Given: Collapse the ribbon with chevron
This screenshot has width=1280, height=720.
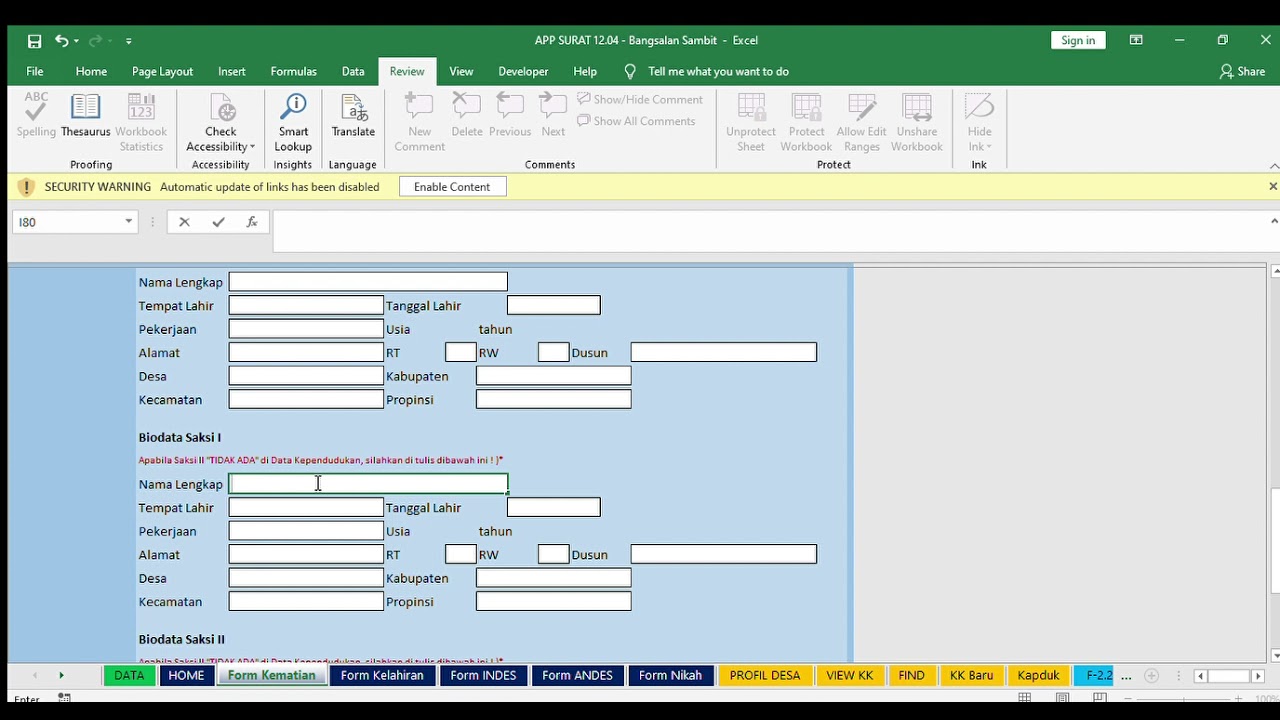Looking at the screenshot, I should 1273,165.
